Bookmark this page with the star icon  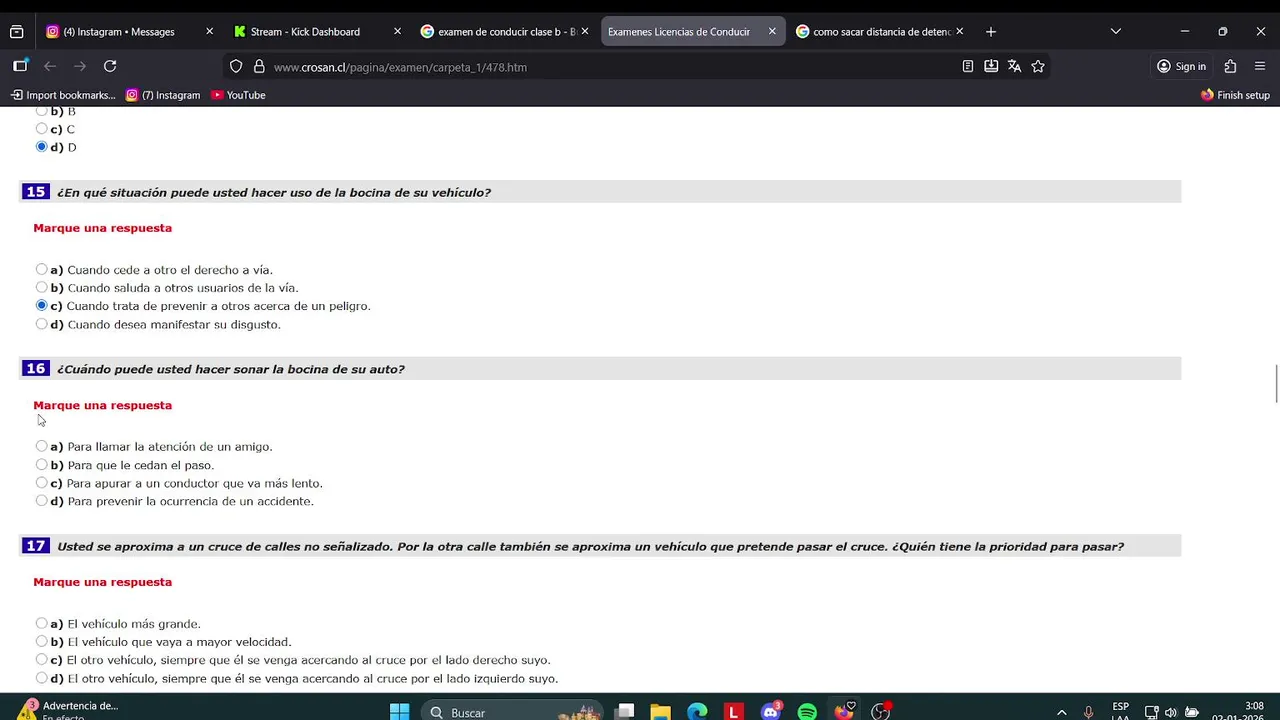tap(1038, 66)
